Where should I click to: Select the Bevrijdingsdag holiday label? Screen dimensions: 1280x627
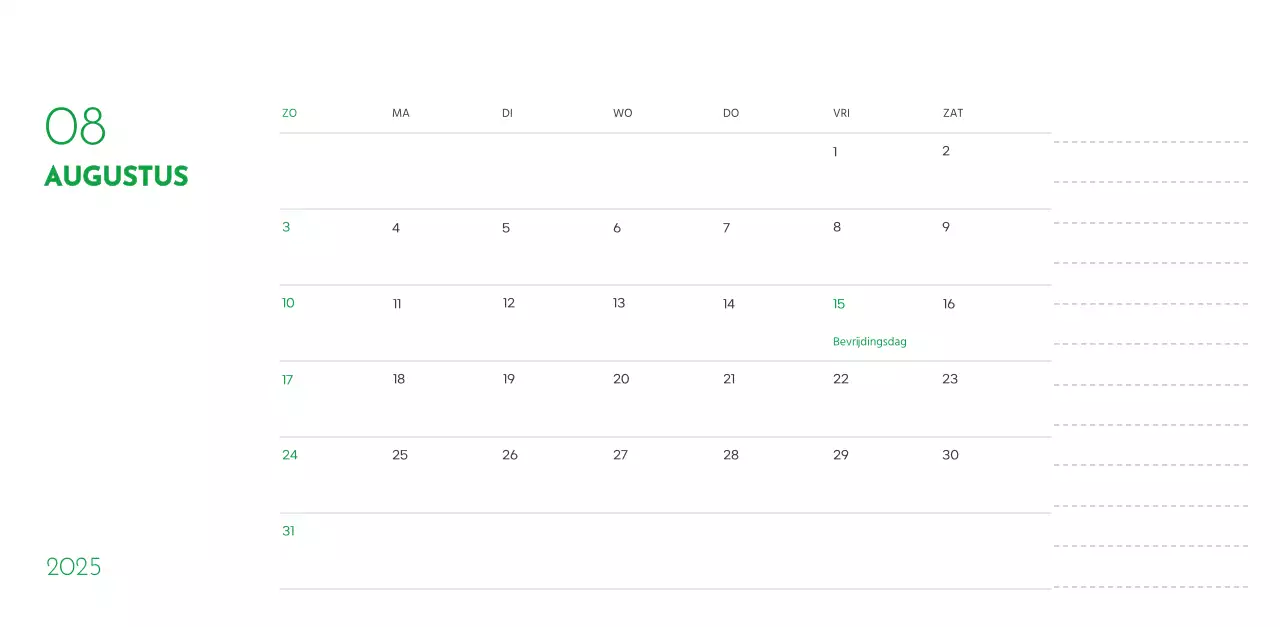pos(869,342)
